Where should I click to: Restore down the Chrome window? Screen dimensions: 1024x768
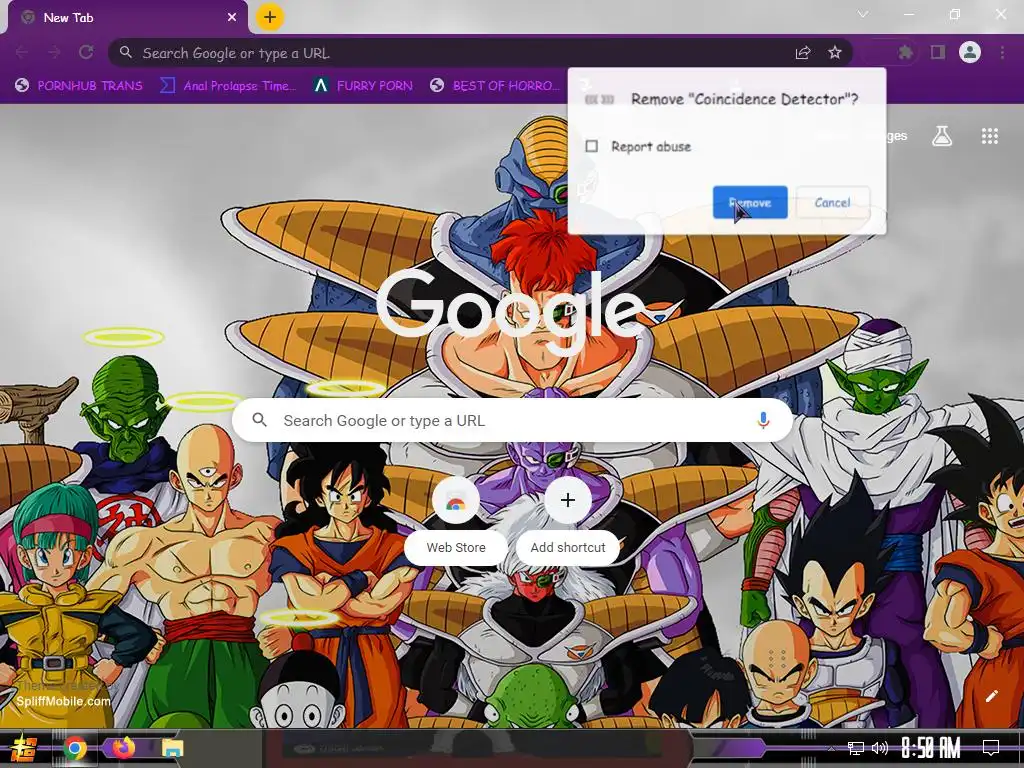(955, 14)
